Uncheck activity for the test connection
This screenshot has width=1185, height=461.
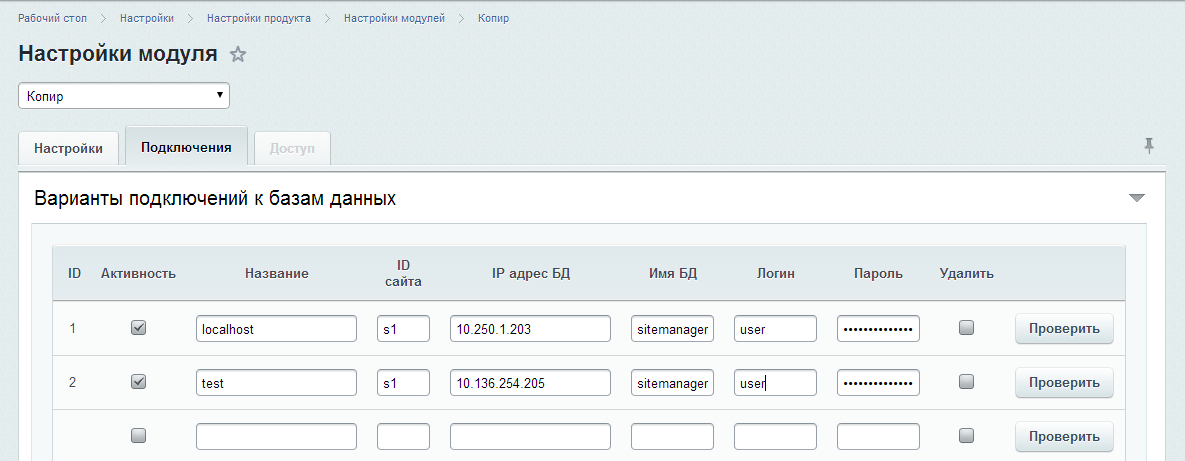point(139,382)
